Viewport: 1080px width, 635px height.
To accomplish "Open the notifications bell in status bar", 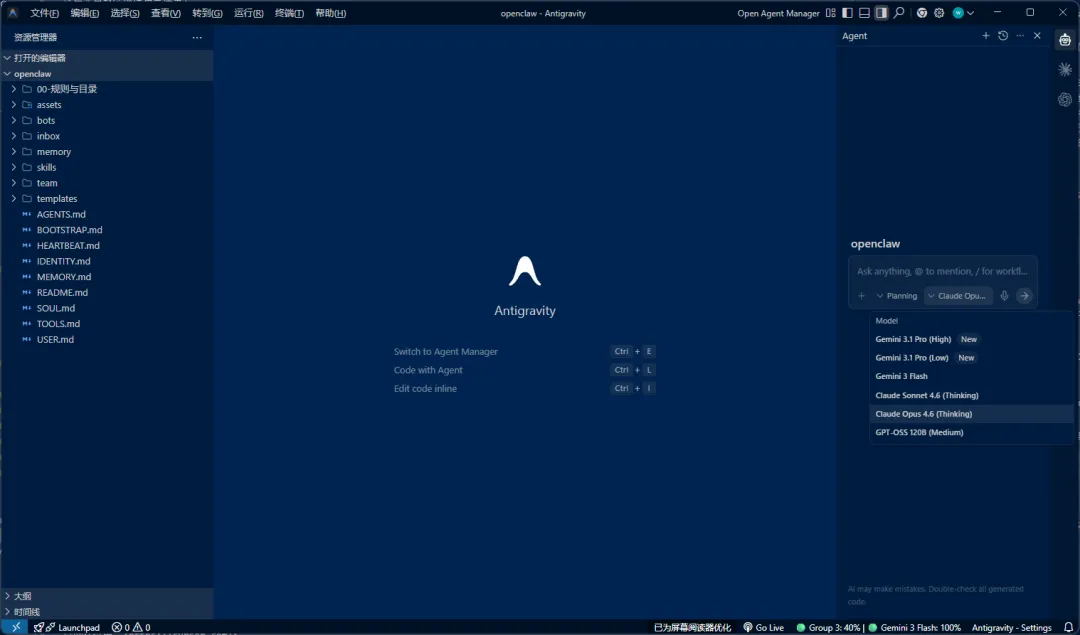I will coord(1068,627).
